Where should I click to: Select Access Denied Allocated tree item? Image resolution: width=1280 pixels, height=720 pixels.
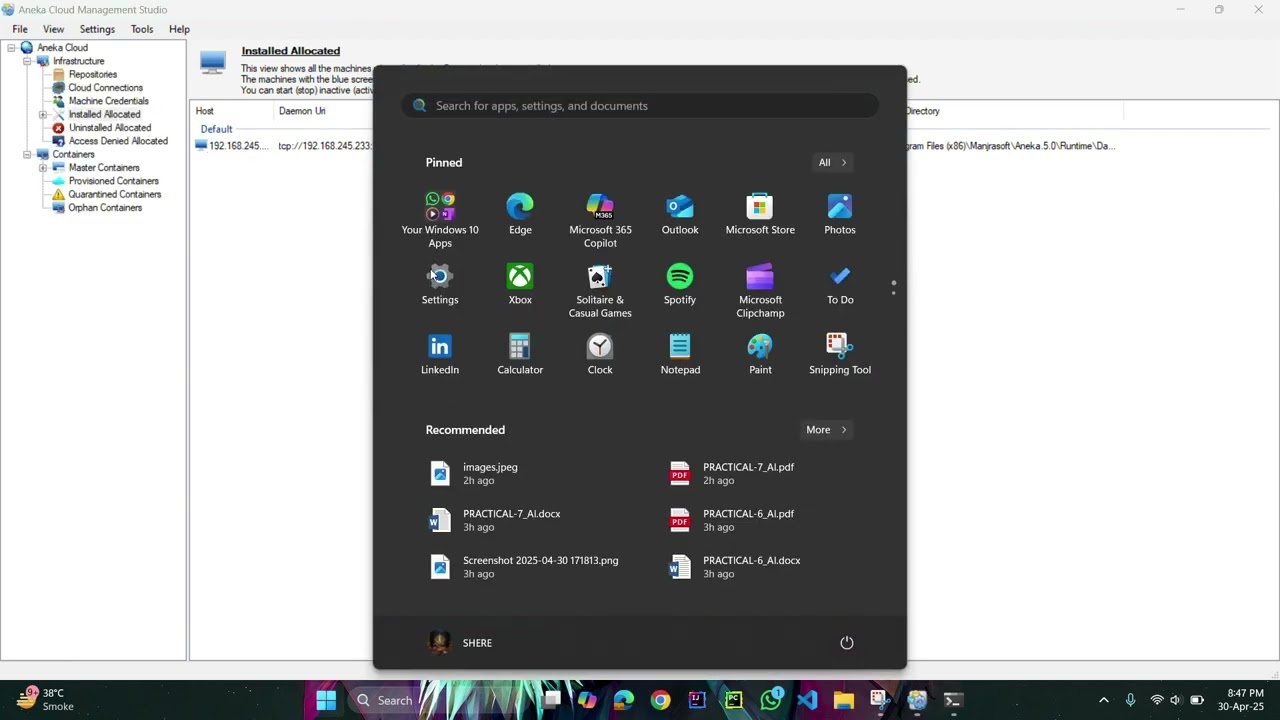coord(118,141)
